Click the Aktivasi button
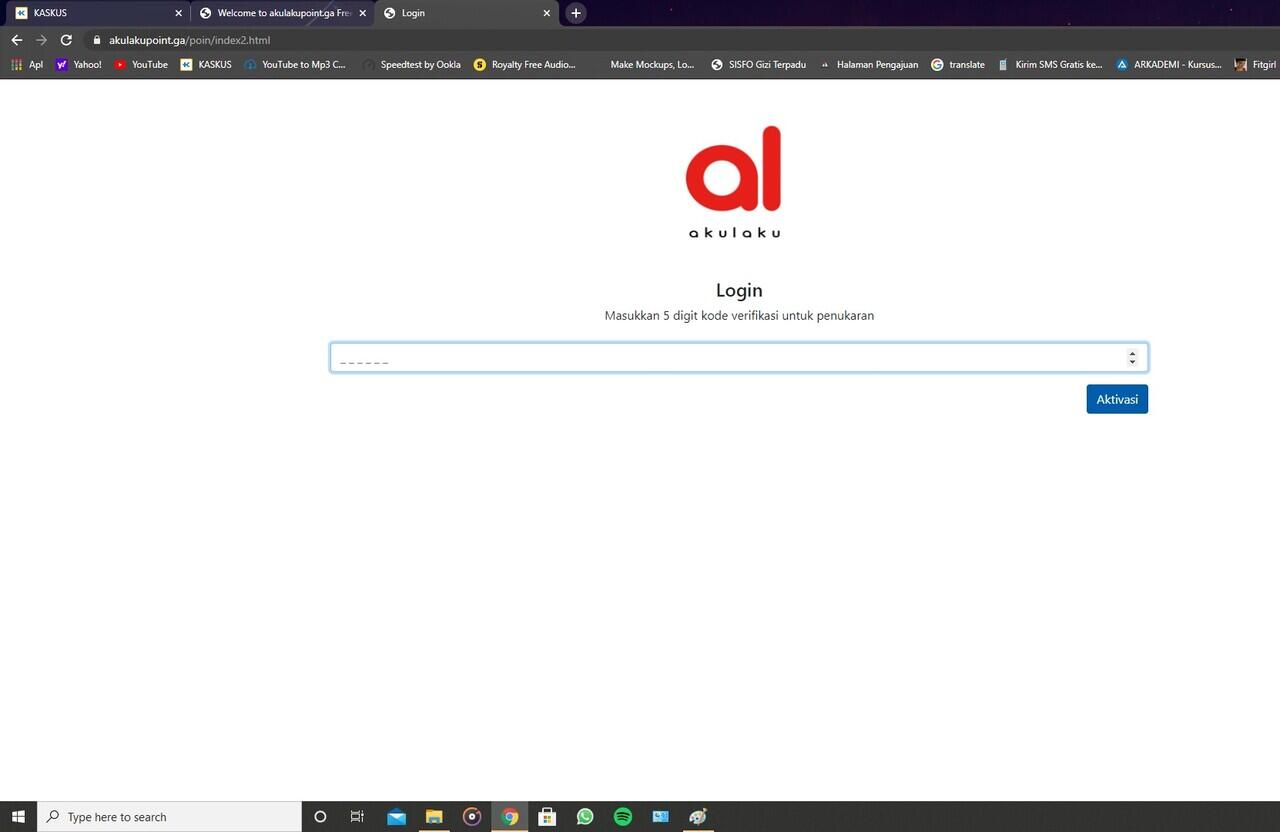Screen dimensions: 1280x832 pos(1117,399)
